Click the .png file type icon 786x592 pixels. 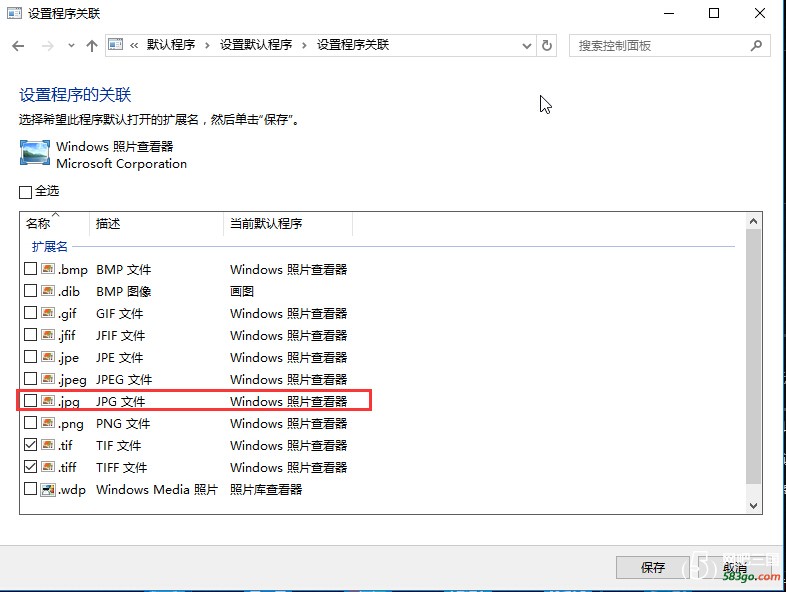(48, 423)
